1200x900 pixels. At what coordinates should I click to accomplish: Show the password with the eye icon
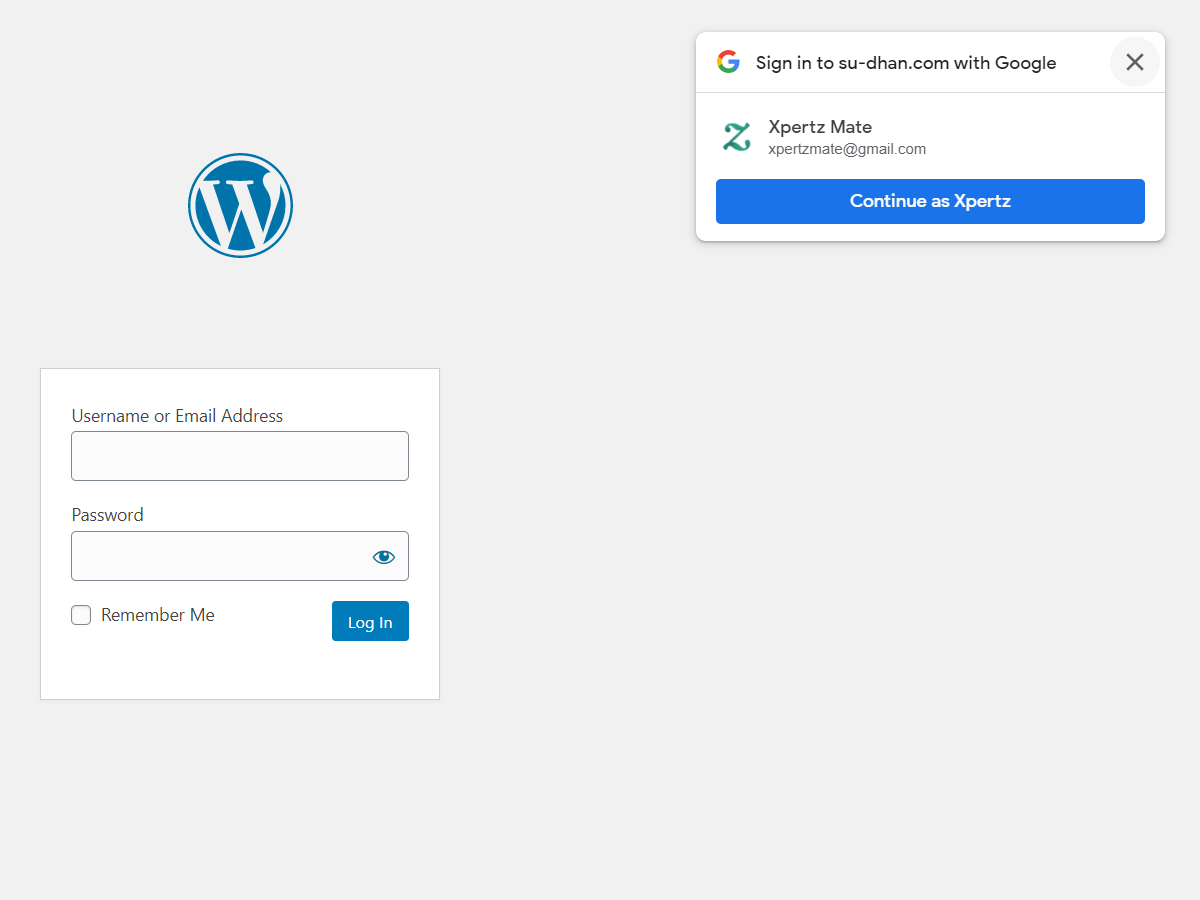click(x=384, y=557)
